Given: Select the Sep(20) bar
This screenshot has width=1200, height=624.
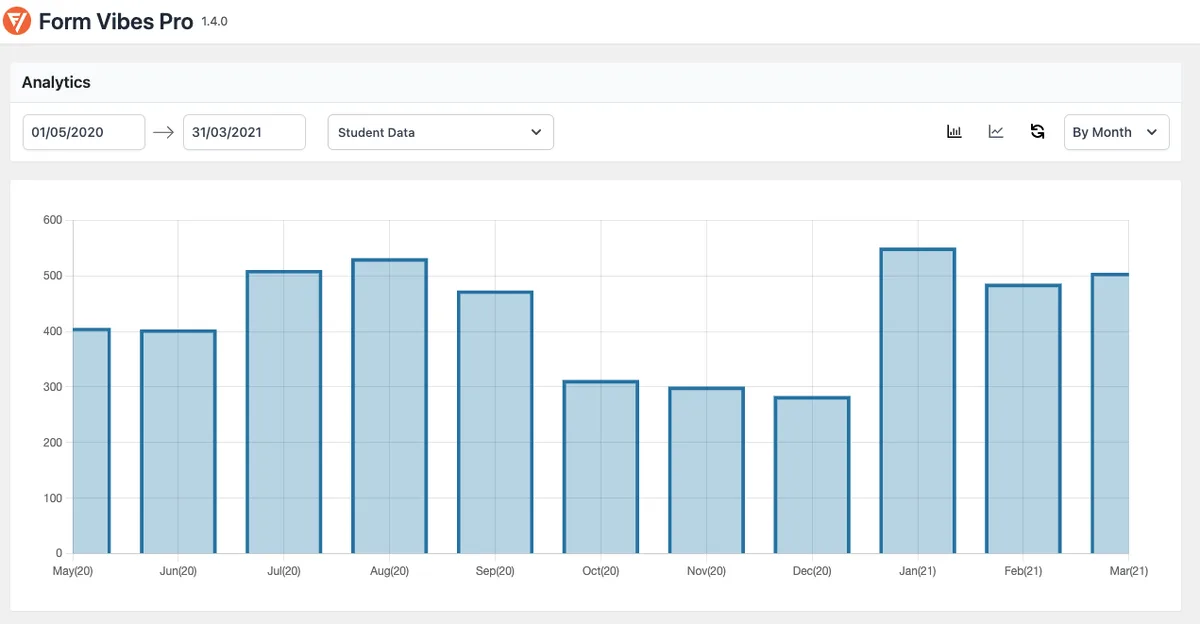Looking at the screenshot, I should point(495,422).
